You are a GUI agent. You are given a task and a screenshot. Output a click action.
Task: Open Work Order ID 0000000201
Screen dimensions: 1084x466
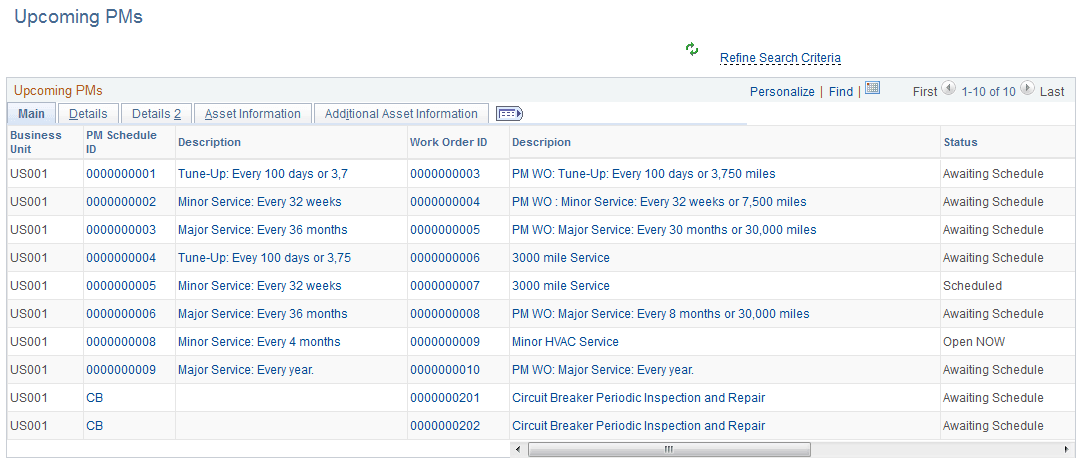[445, 398]
